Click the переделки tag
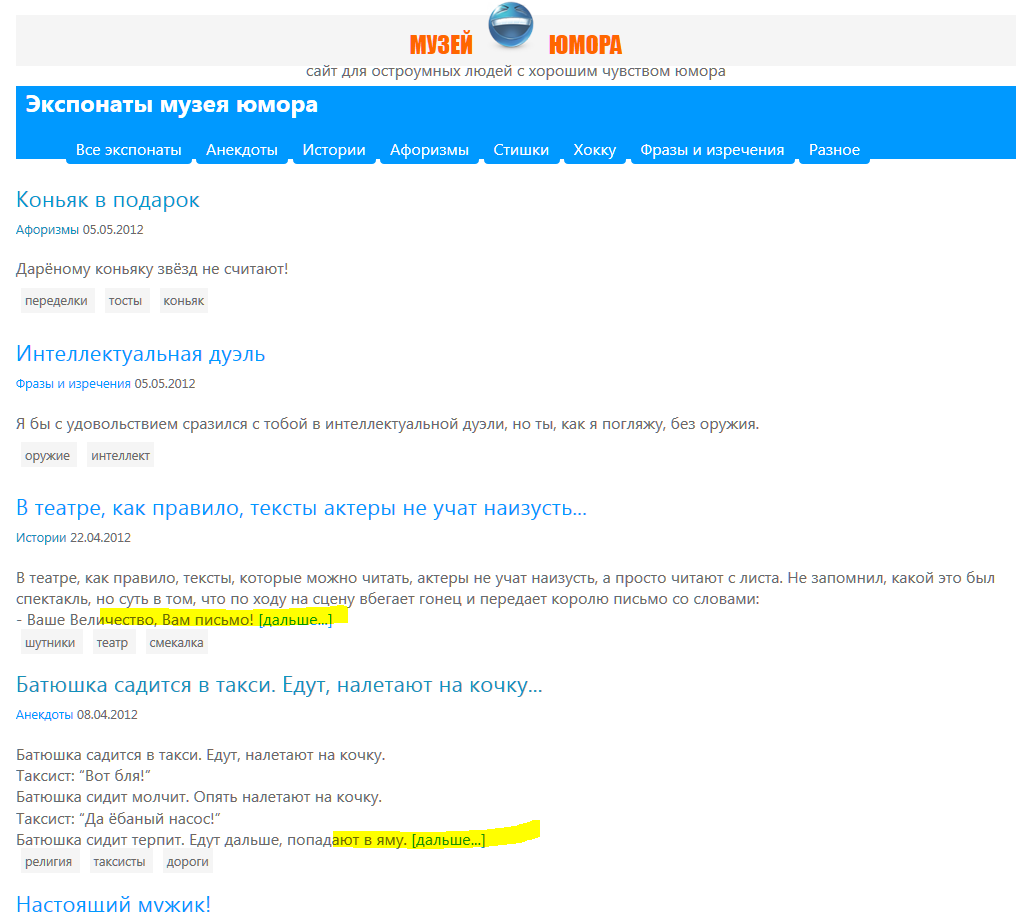Screen dimensions: 1032x912 point(57,301)
